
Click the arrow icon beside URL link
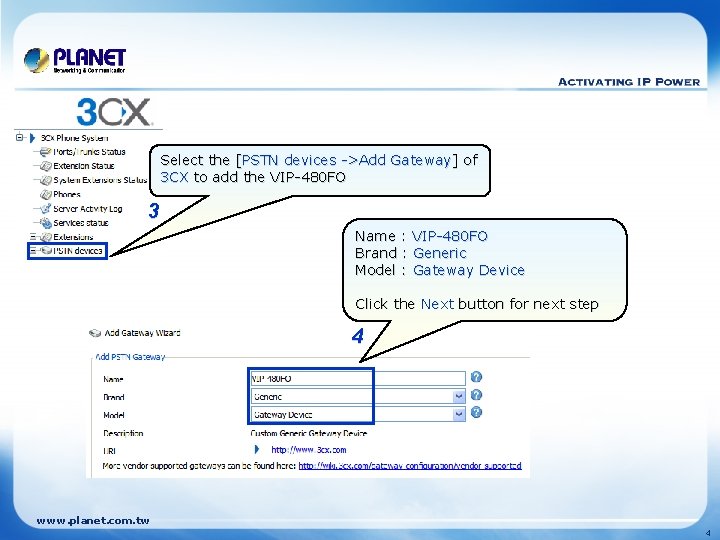tap(257, 449)
